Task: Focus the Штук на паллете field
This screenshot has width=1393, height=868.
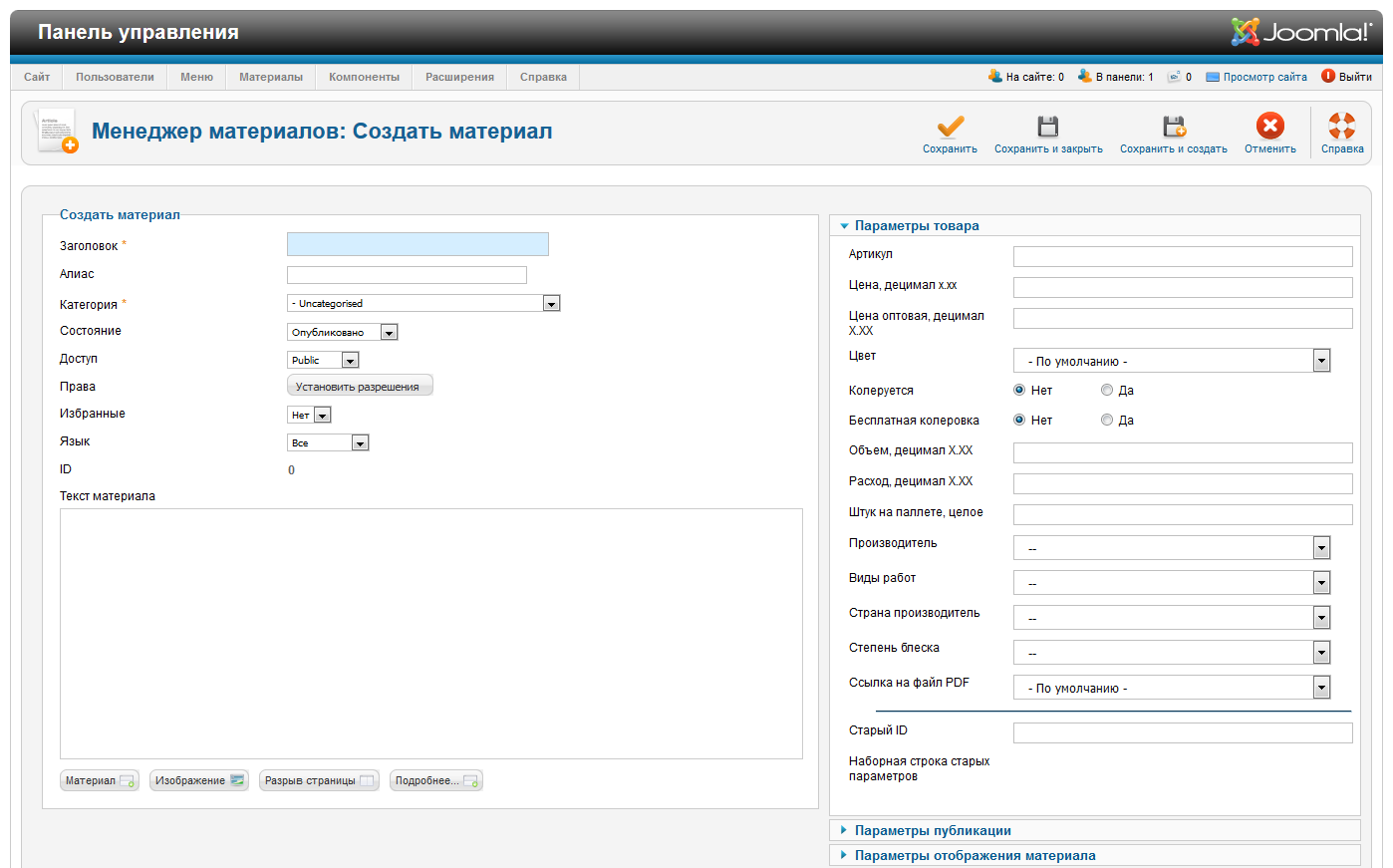Action: click(x=1183, y=514)
